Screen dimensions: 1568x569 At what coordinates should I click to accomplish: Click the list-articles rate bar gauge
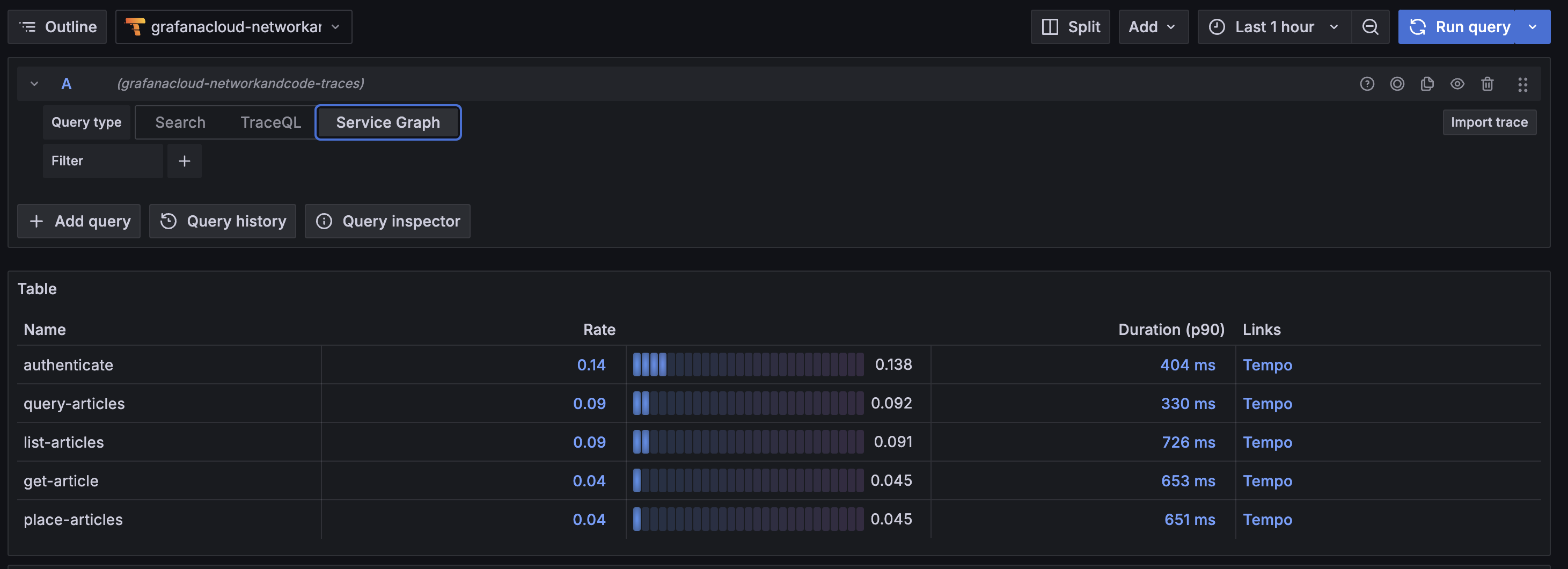click(748, 442)
